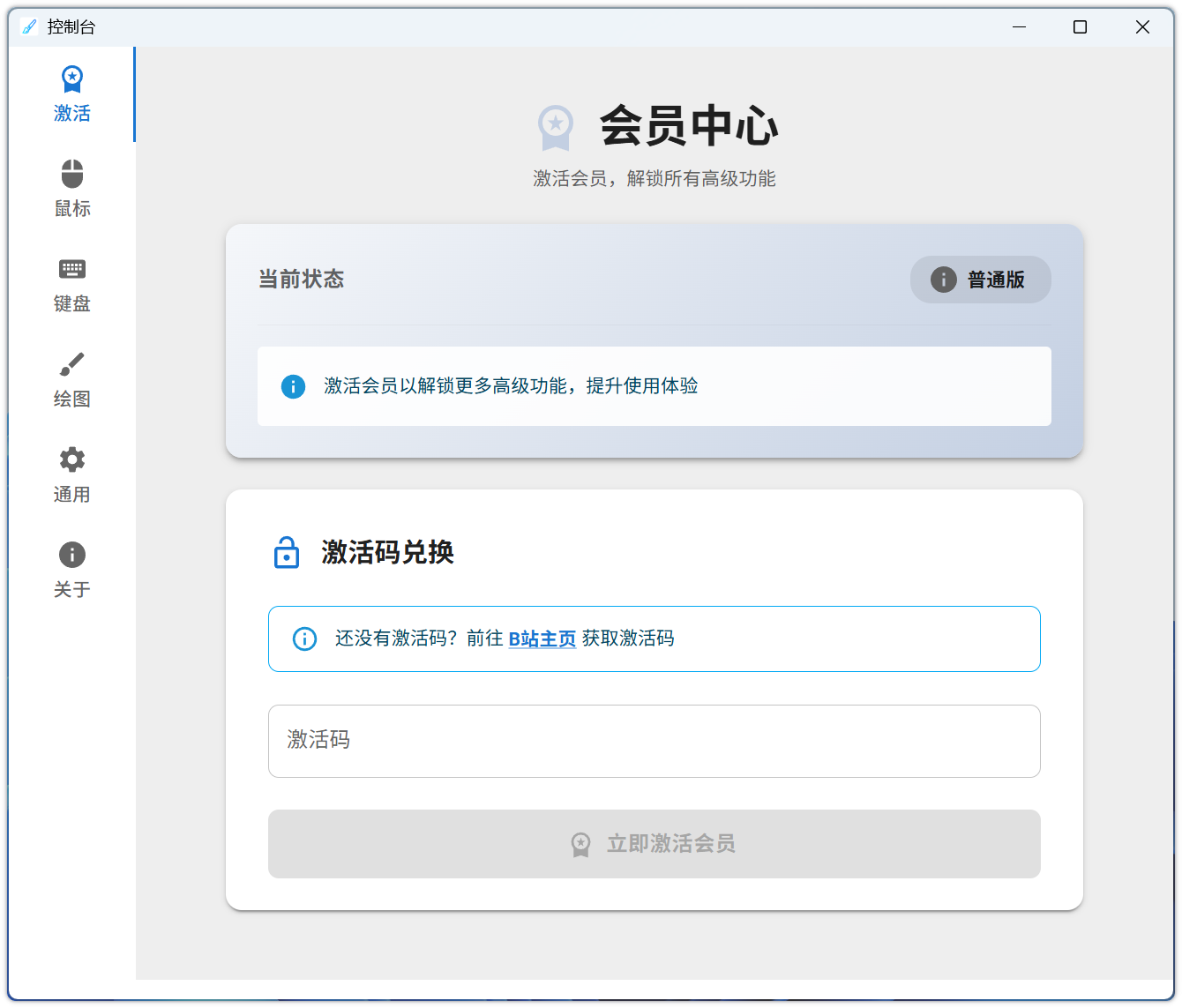Image resolution: width=1182 pixels, height=1008 pixels.
Task: Click the 激活会员以解锁更多高级功能 banner text
Action: 511,386
